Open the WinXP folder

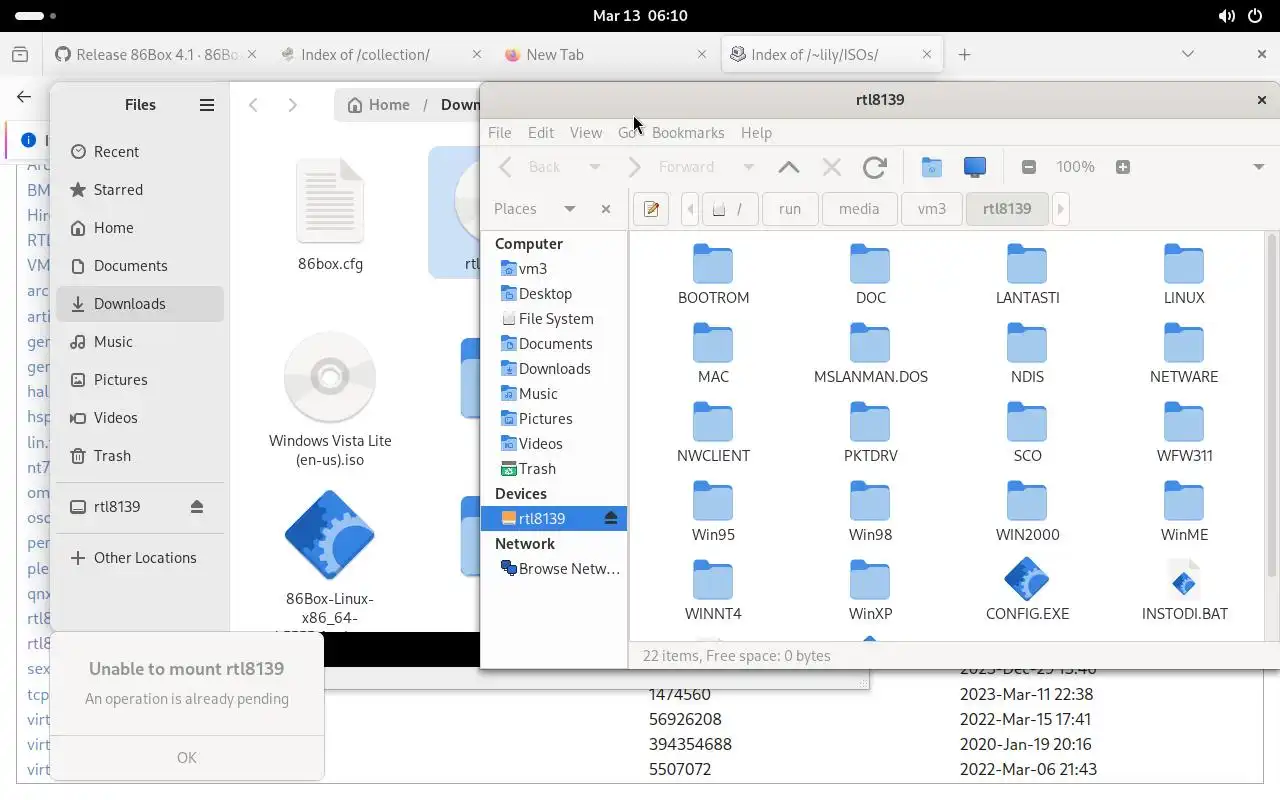point(871,591)
